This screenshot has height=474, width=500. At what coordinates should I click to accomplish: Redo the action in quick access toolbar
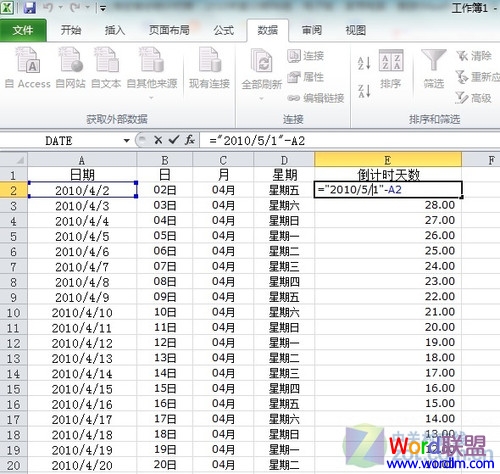click(x=75, y=8)
